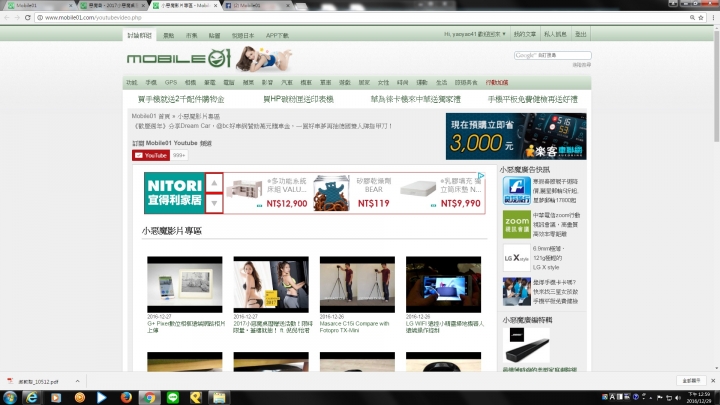This screenshot has height=405, width=720.
Task: Click the NITORI ad up arrow
Action: coord(214,183)
